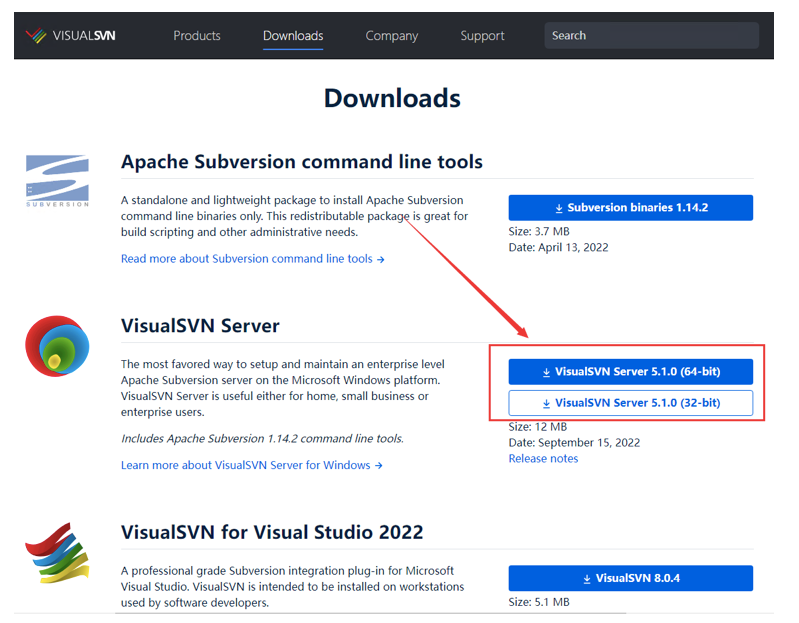Click VisualSVN for Visual Studio 2022 heading

click(272, 532)
